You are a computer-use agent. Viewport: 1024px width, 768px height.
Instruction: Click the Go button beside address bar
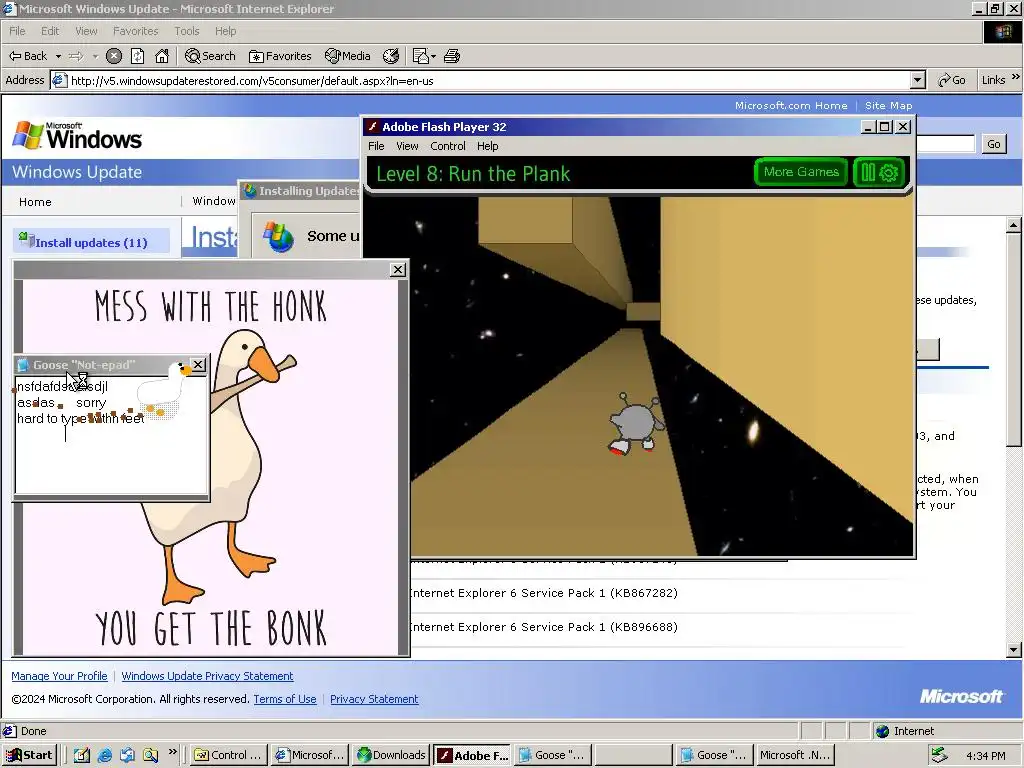click(x=952, y=80)
